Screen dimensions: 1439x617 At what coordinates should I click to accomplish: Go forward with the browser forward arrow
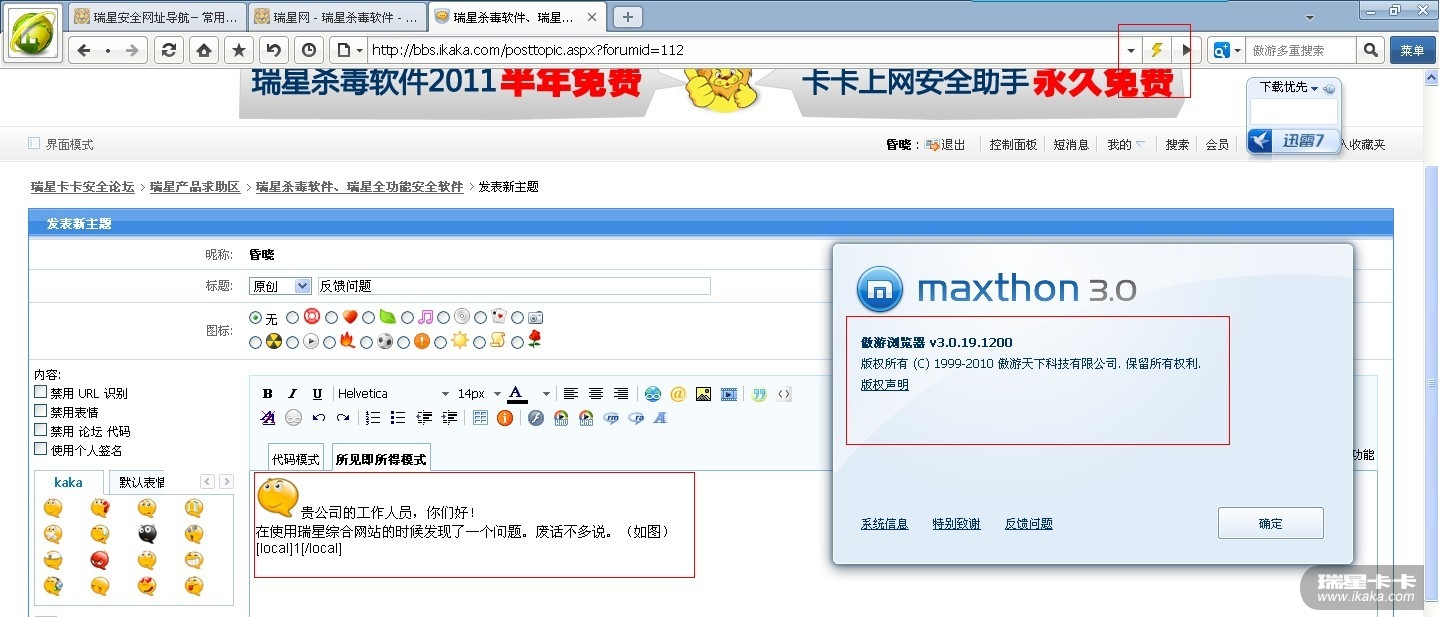133,50
